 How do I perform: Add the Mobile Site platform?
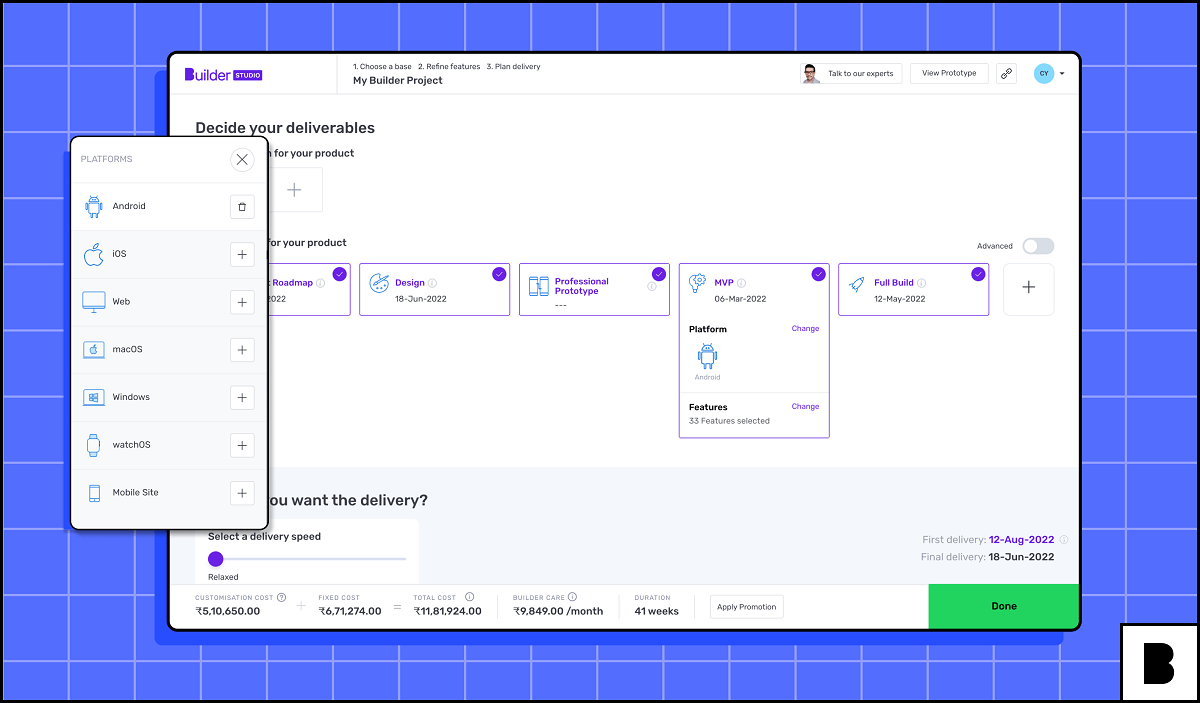point(242,493)
